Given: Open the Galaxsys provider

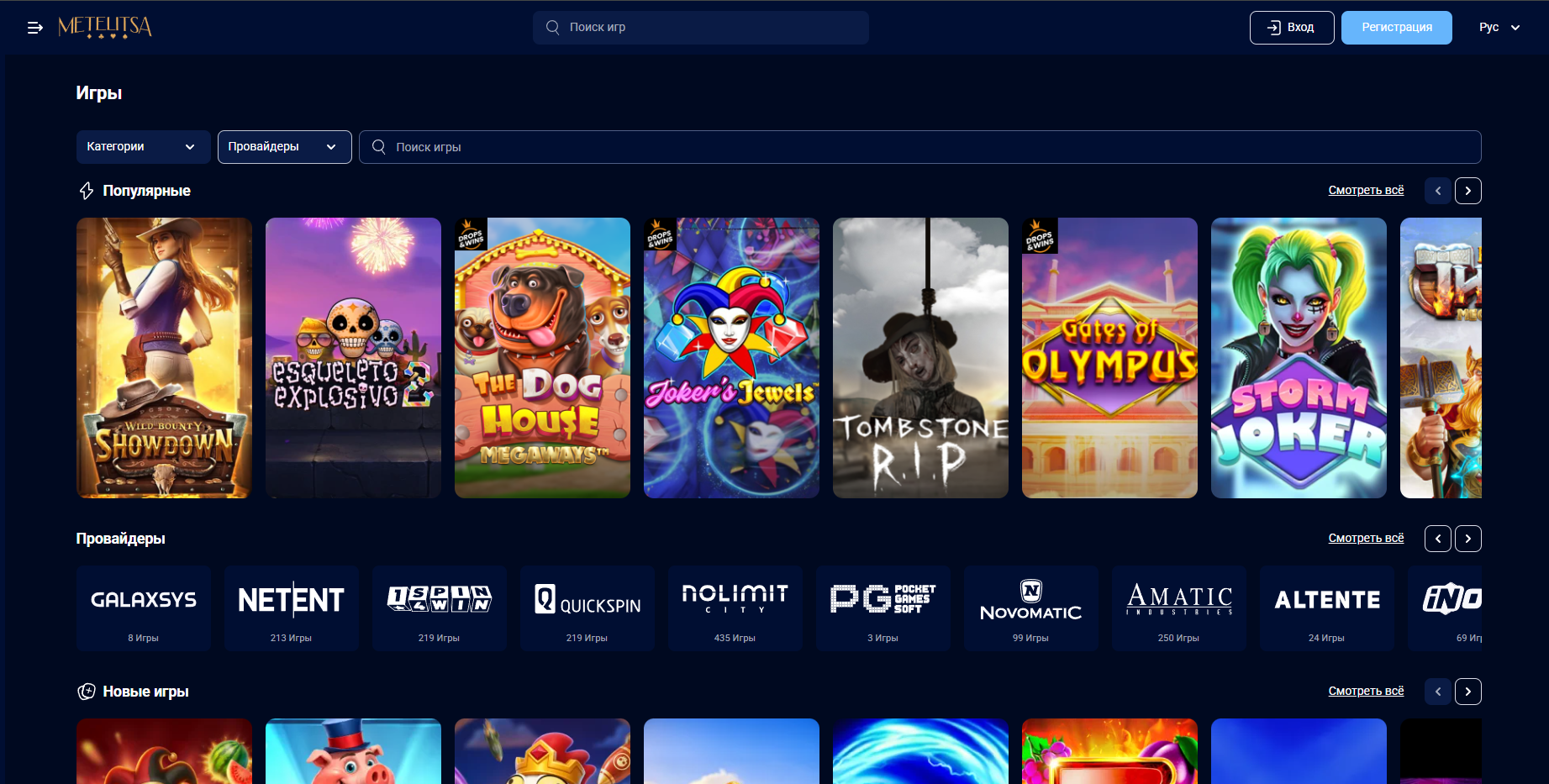Looking at the screenshot, I should (x=144, y=608).
